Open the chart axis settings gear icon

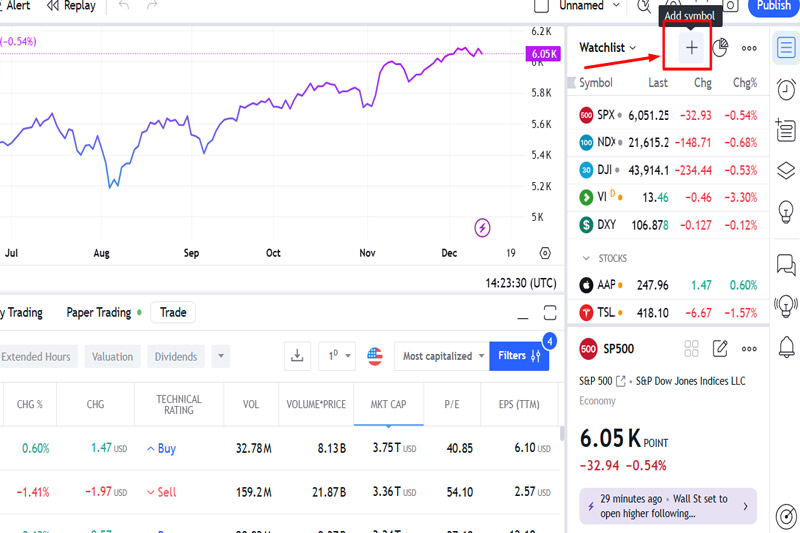point(545,254)
